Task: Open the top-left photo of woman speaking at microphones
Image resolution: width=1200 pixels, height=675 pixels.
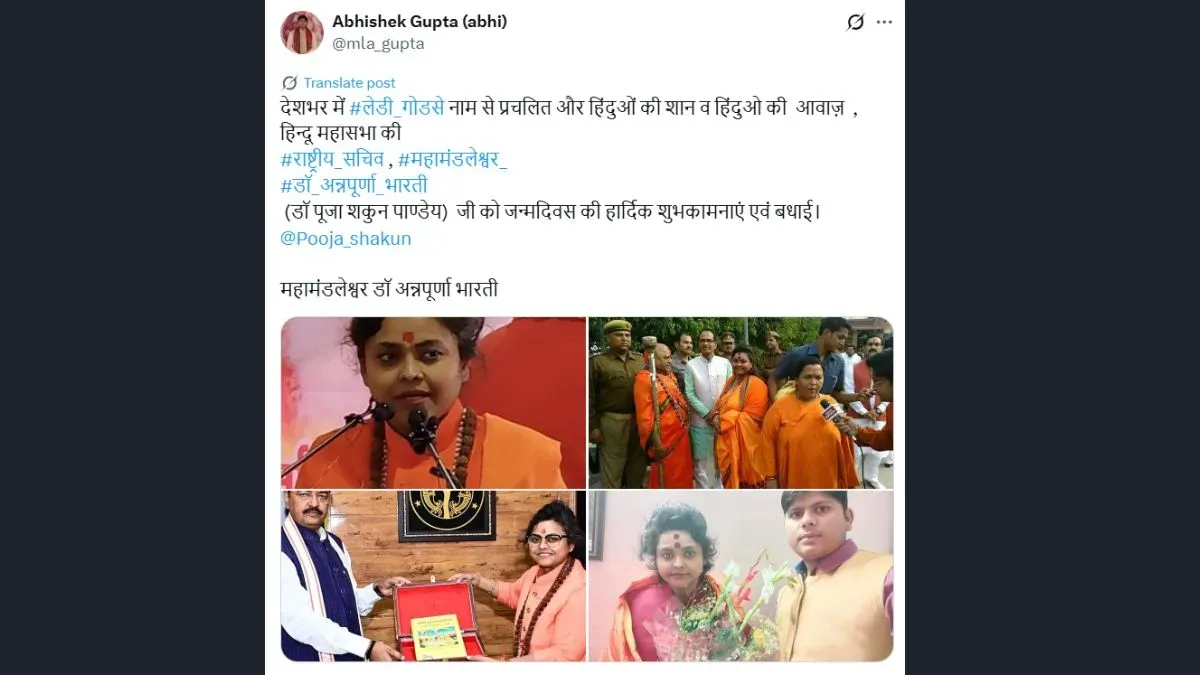Action: click(x=433, y=402)
